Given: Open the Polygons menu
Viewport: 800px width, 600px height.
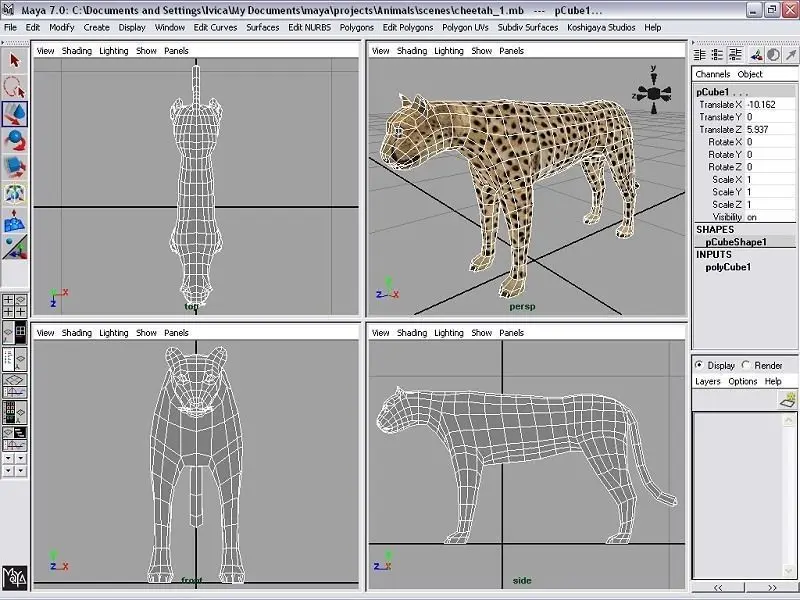Looking at the screenshot, I should (x=357, y=28).
